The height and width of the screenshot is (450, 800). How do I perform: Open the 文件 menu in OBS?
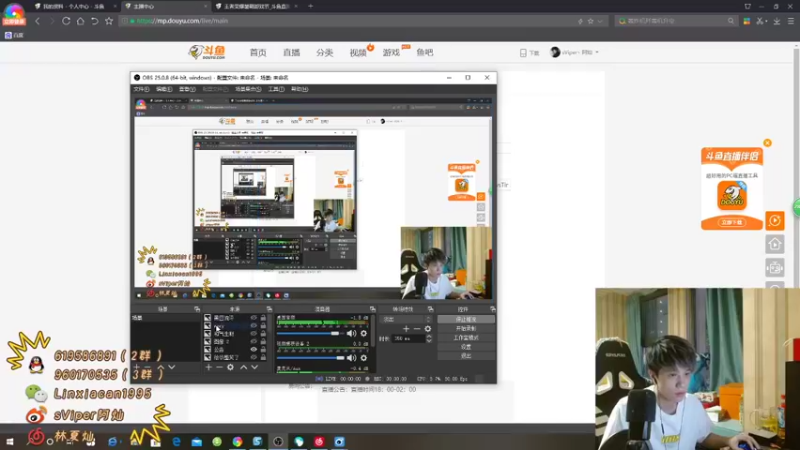click(x=141, y=89)
